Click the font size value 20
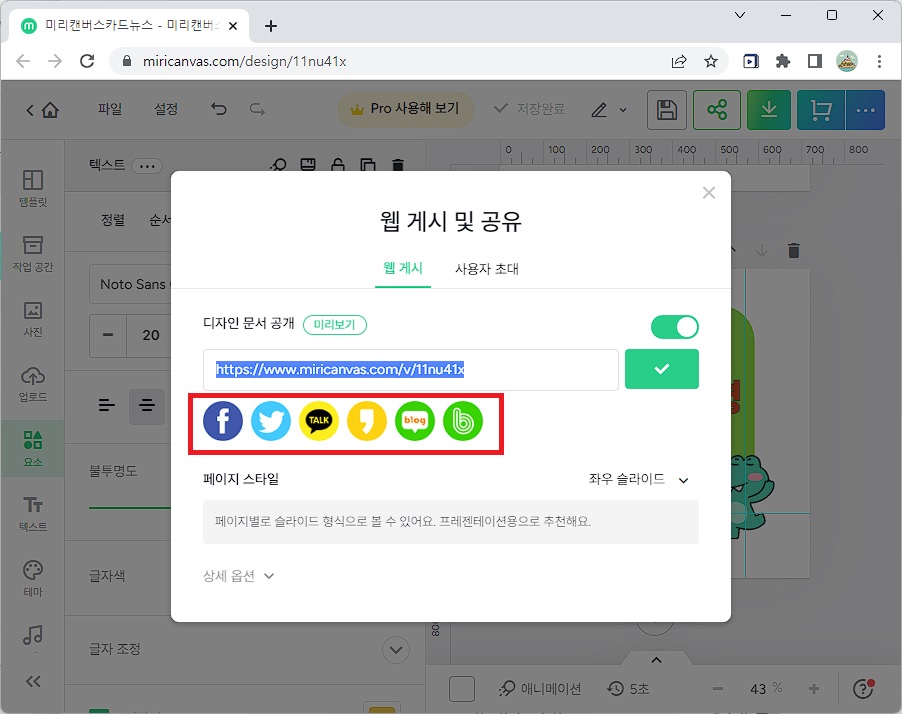Image resolution: width=902 pixels, height=714 pixels. pos(151,335)
